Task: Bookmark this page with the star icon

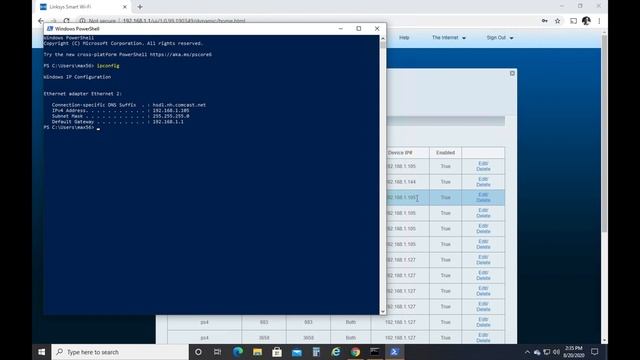Action: 558,21
